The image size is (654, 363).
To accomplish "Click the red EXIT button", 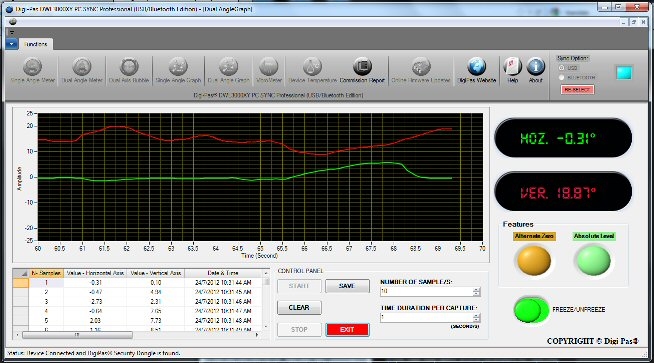I will point(347,330).
